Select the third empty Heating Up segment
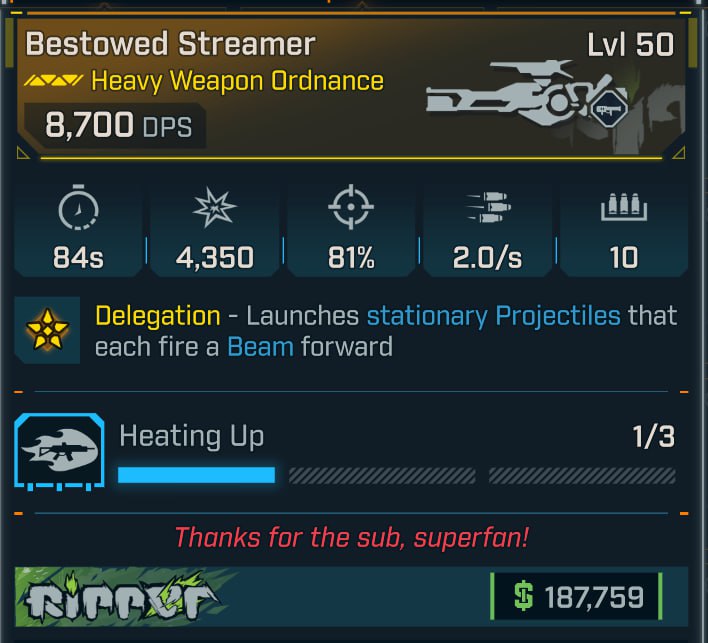 pyautogui.click(x=582, y=475)
